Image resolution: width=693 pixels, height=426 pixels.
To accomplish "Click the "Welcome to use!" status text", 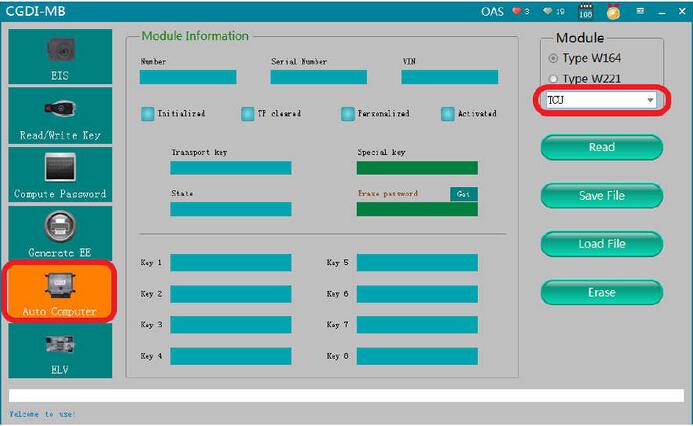I will pyautogui.click(x=42, y=414).
